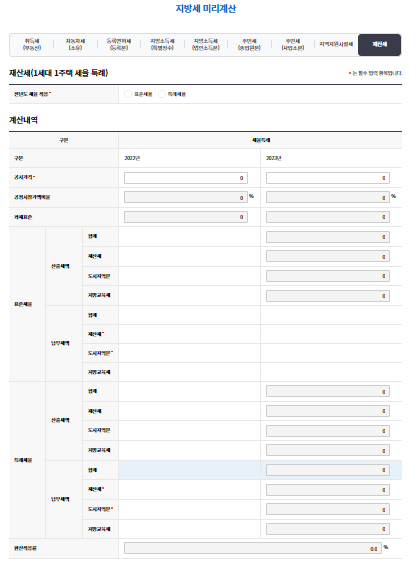Click the 세율특례 table header
The height and width of the screenshot is (569, 420).
click(261, 140)
